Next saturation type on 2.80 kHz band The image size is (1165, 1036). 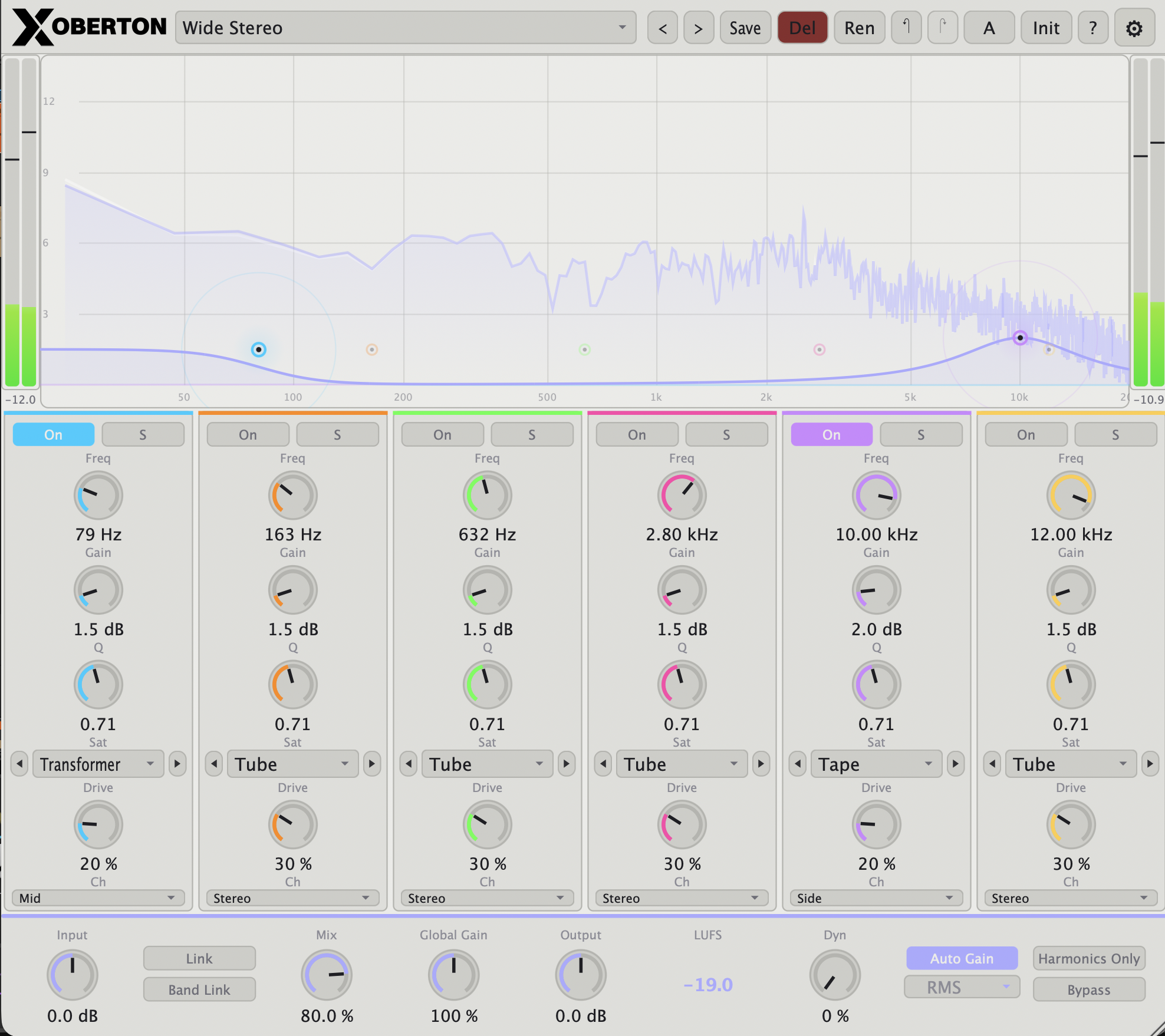click(761, 764)
